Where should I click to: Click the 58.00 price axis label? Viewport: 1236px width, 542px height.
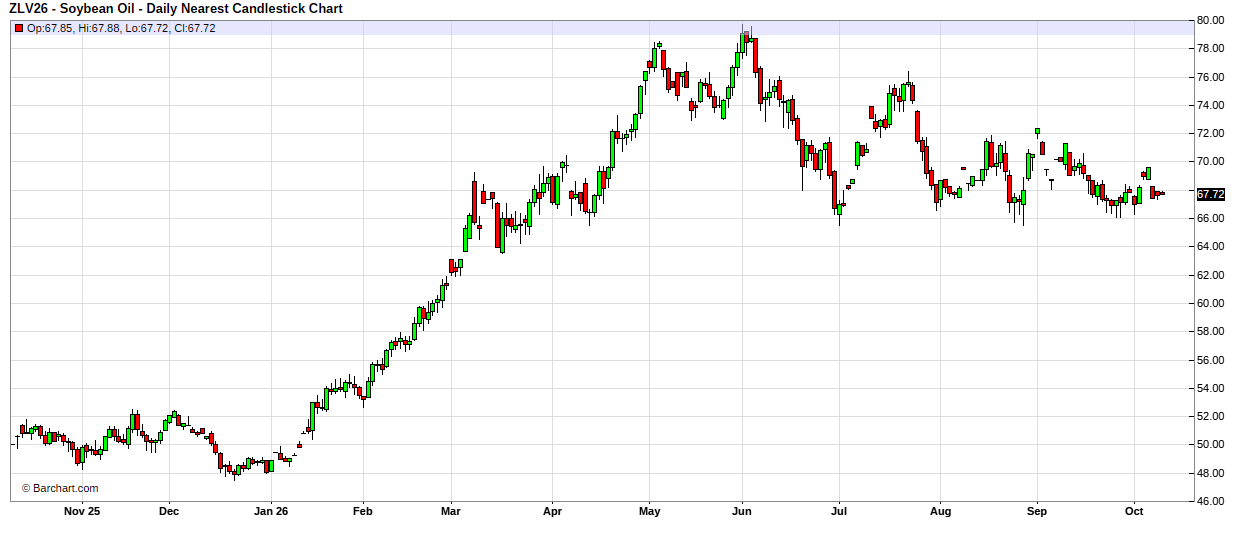(x=1210, y=332)
